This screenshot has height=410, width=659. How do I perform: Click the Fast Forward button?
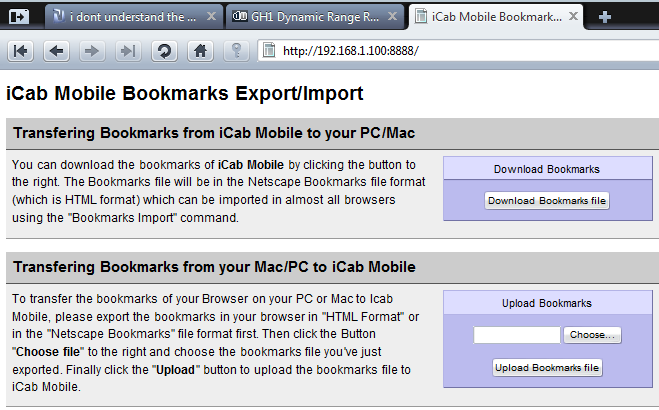[128, 51]
